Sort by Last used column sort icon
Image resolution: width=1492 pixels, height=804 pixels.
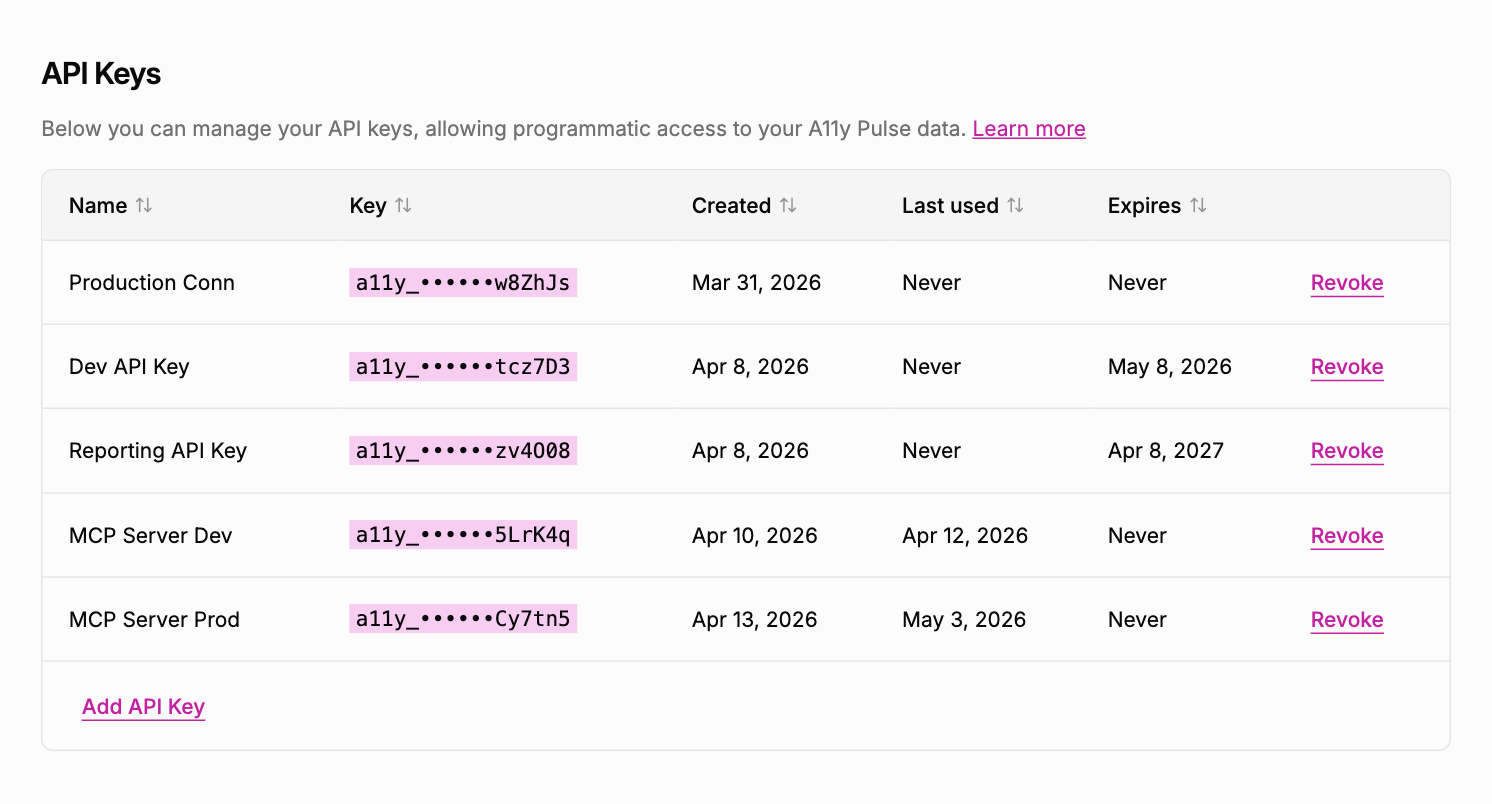(1015, 205)
